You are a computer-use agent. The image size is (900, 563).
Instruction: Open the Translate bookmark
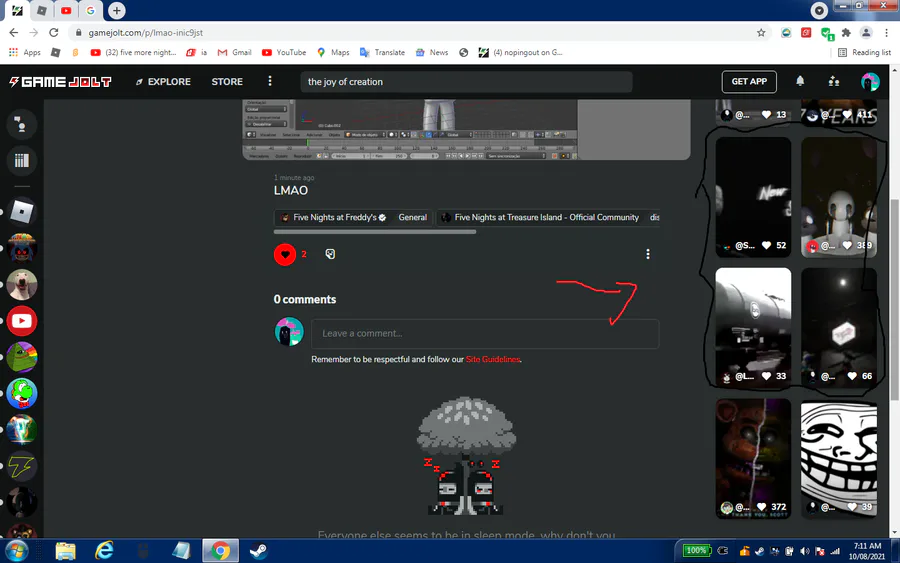point(382,52)
